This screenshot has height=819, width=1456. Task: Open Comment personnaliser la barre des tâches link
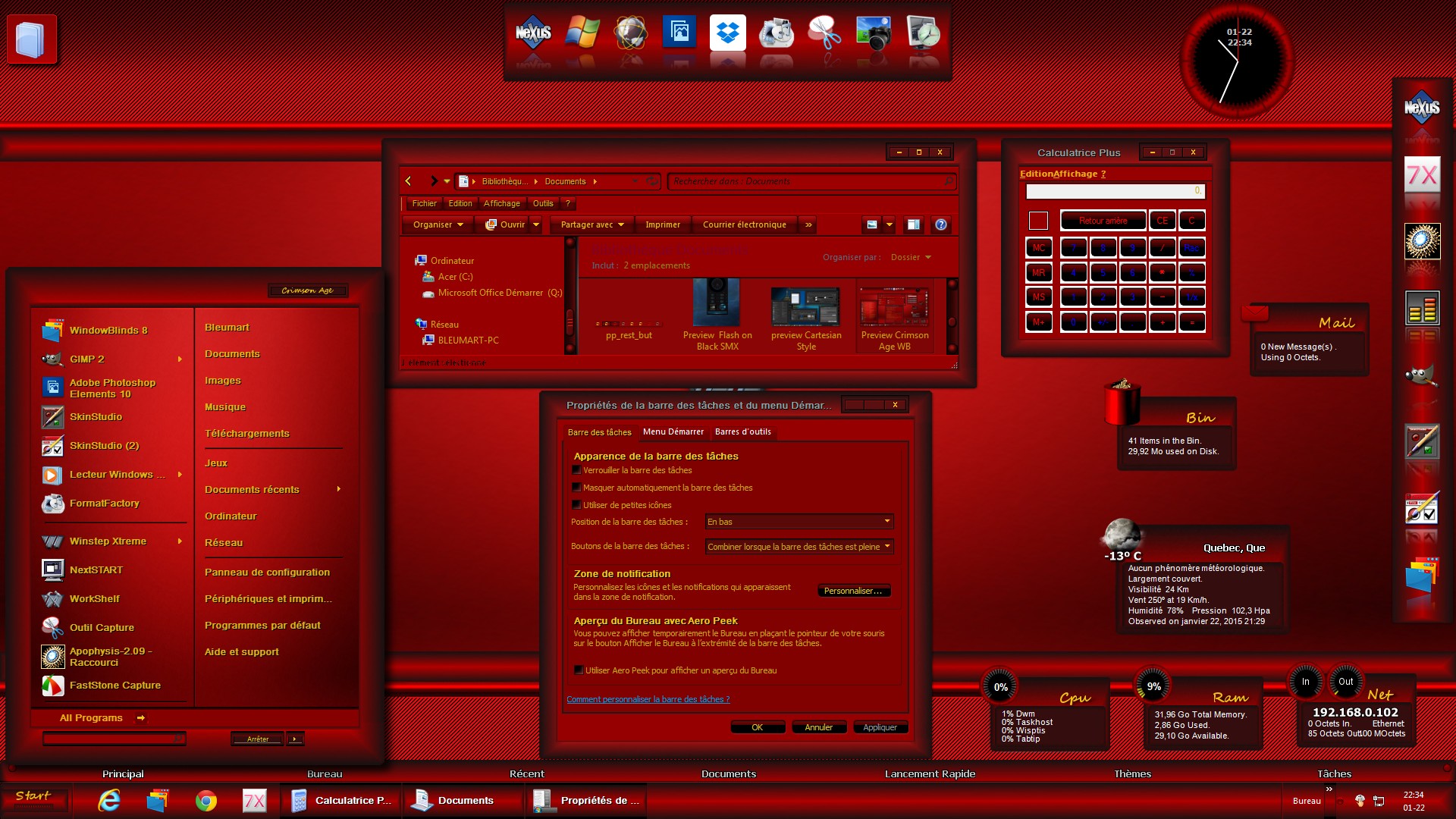click(648, 699)
